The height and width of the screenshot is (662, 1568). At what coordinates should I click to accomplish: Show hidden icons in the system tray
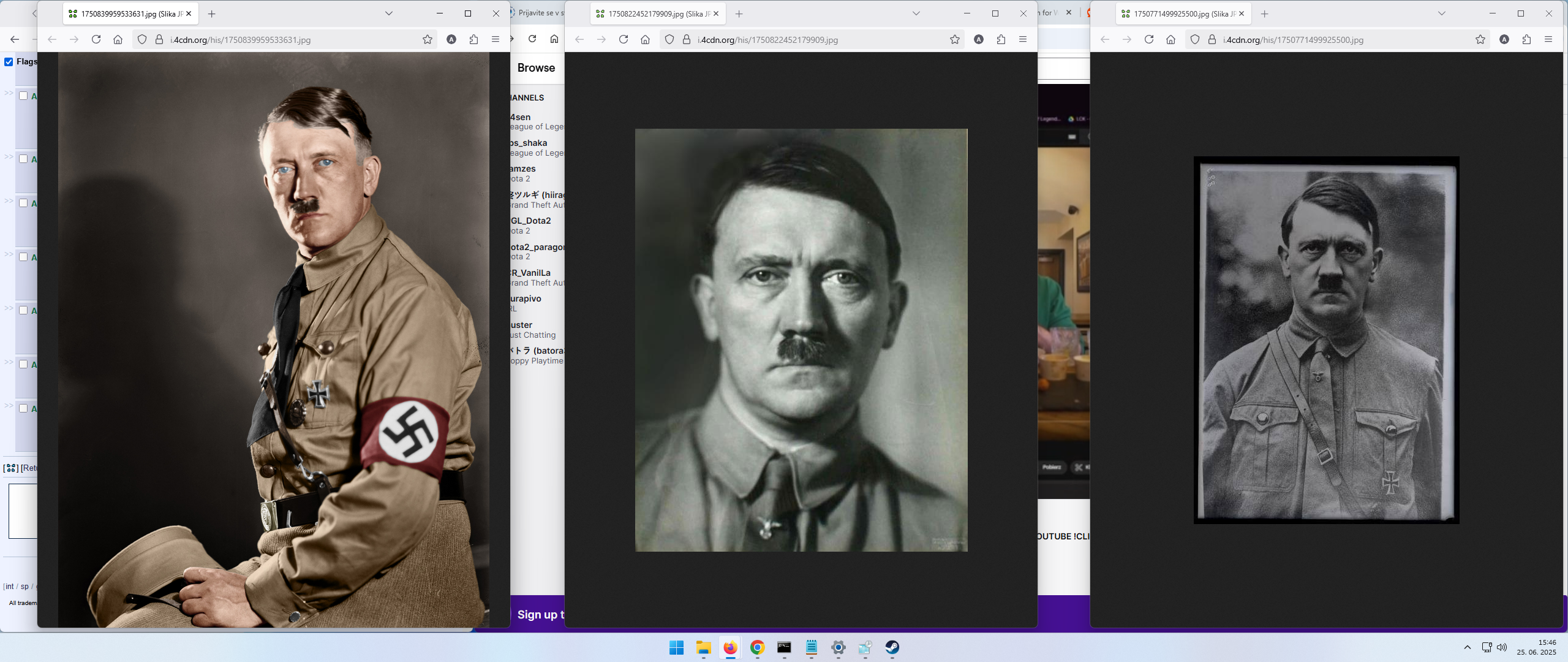(x=1468, y=647)
